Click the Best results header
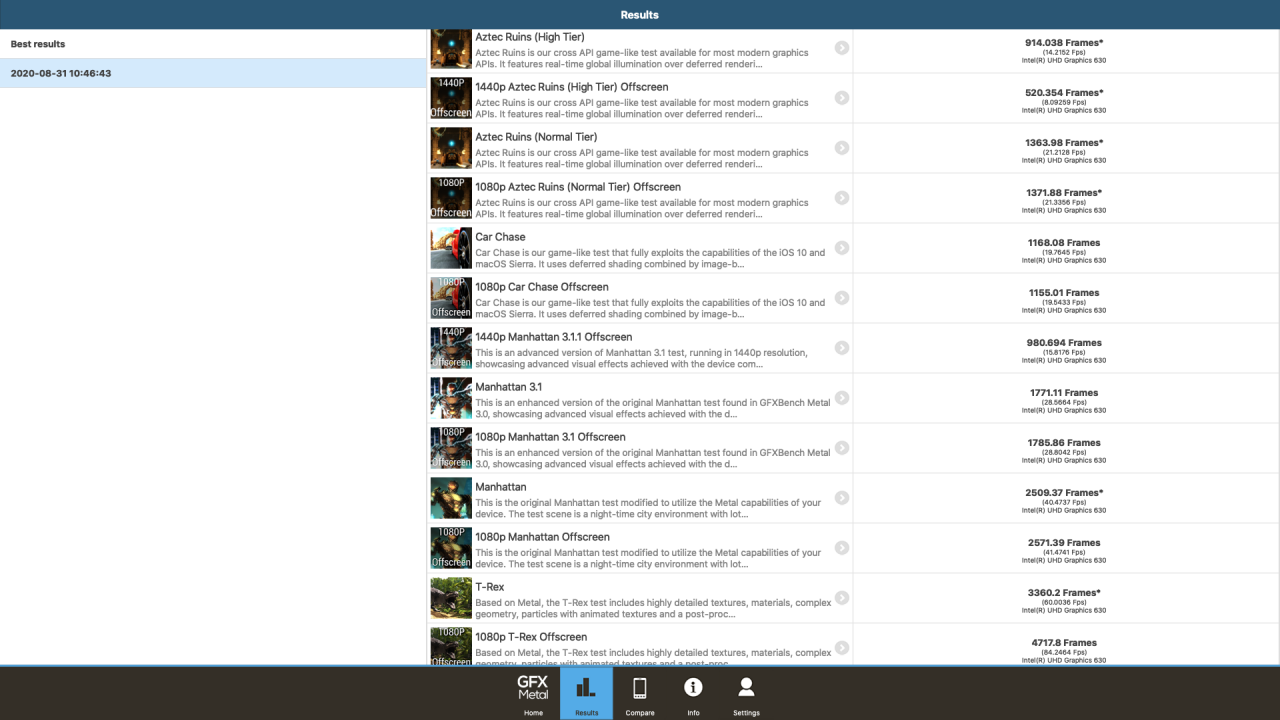This screenshot has height=720, width=1280. tap(213, 44)
